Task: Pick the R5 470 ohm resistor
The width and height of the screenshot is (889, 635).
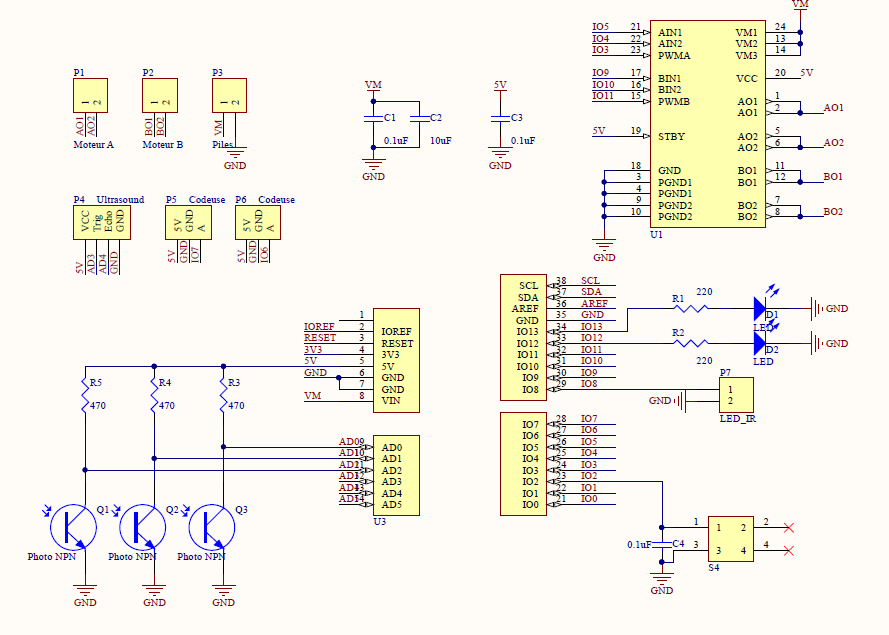Action: [x=86, y=398]
